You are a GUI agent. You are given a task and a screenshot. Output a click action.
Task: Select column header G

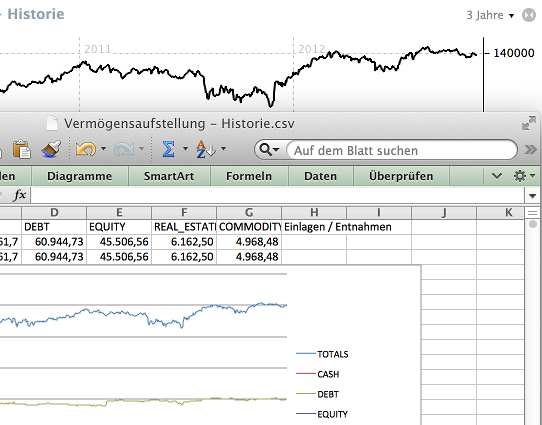tap(249, 212)
